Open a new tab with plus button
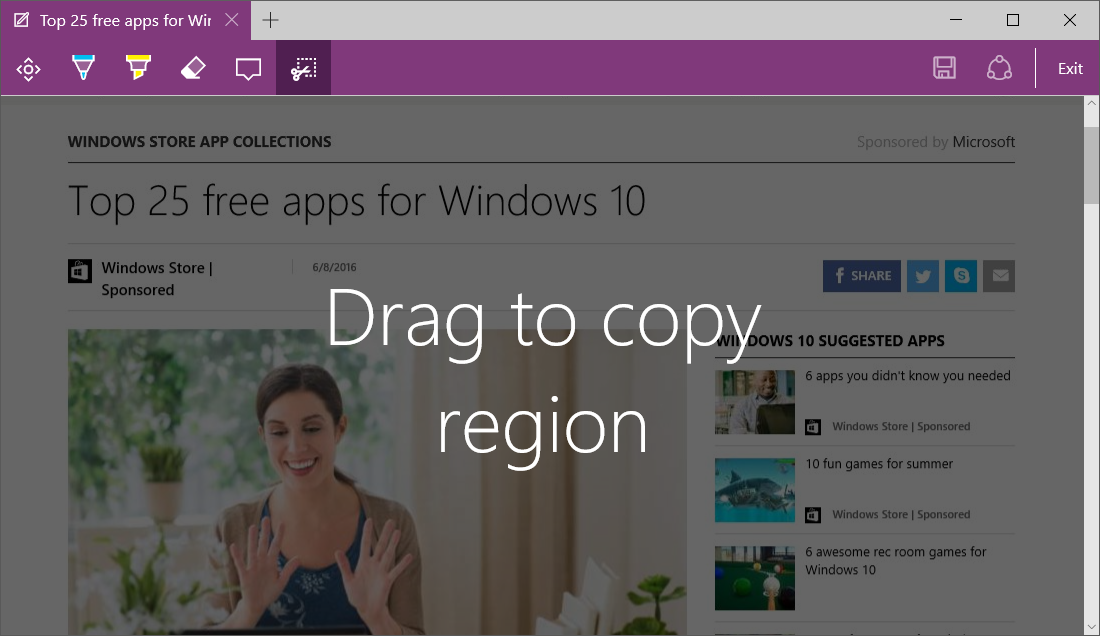Image resolution: width=1100 pixels, height=636 pixels. coord(270,20)
